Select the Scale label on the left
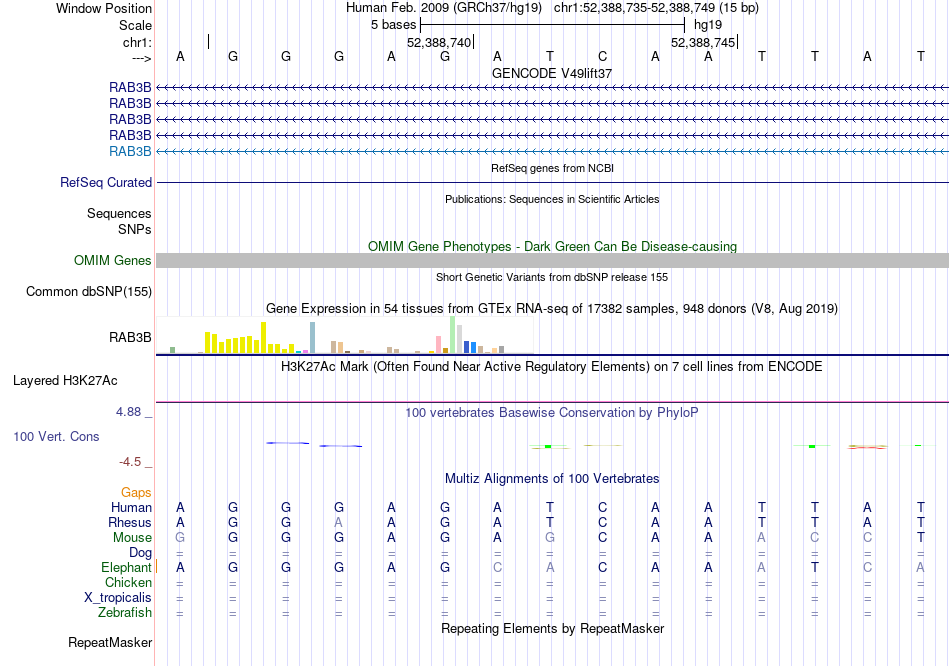This screenshot has height=666, width=950. [135, 25]
